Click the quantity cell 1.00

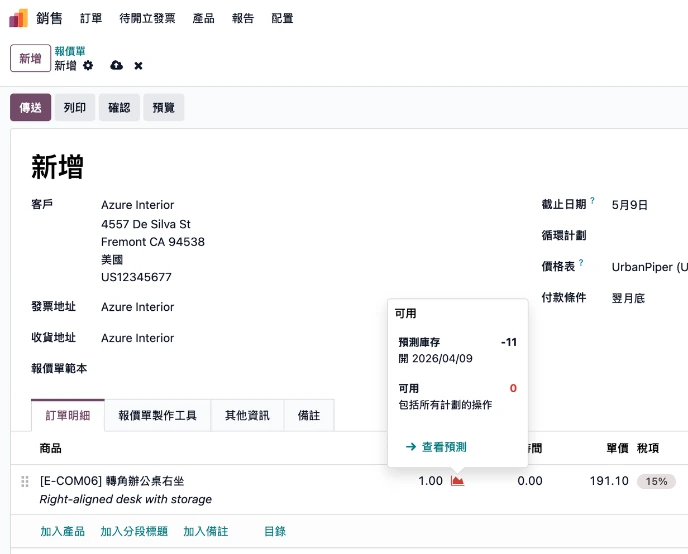[x=430, y=481]
